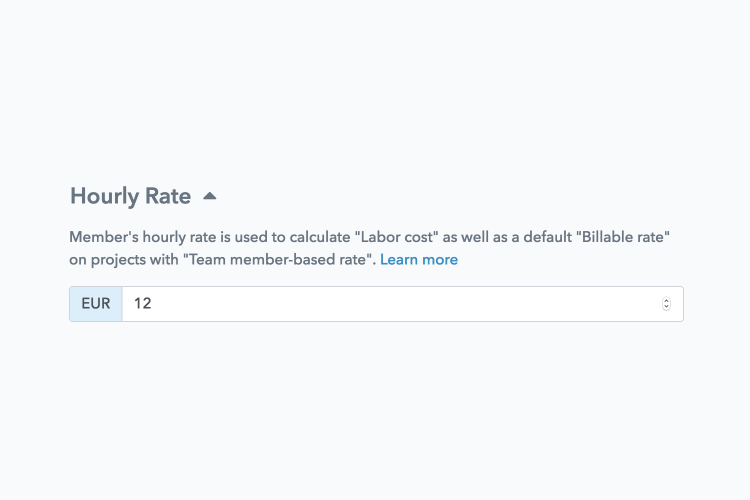Increase hourly rate with up stepper arrow

666,300
